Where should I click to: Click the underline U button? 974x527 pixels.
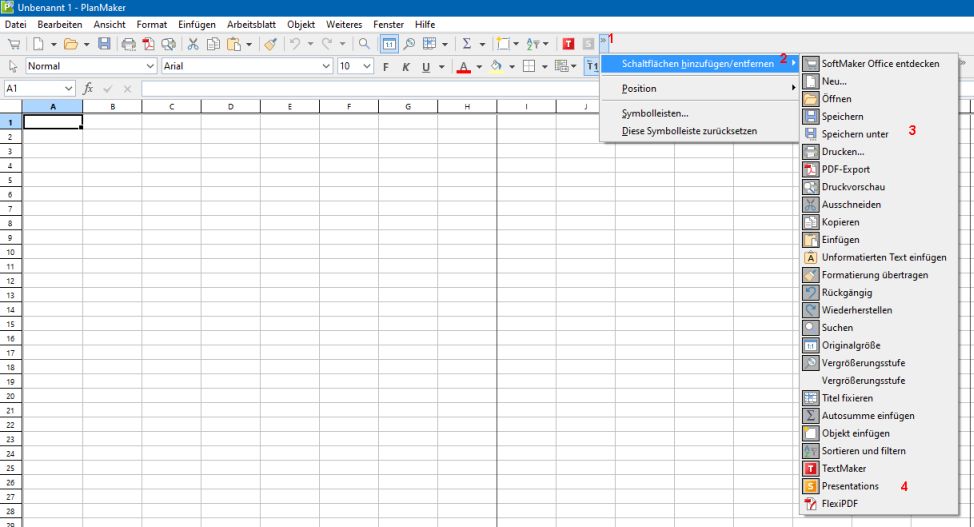426,66
